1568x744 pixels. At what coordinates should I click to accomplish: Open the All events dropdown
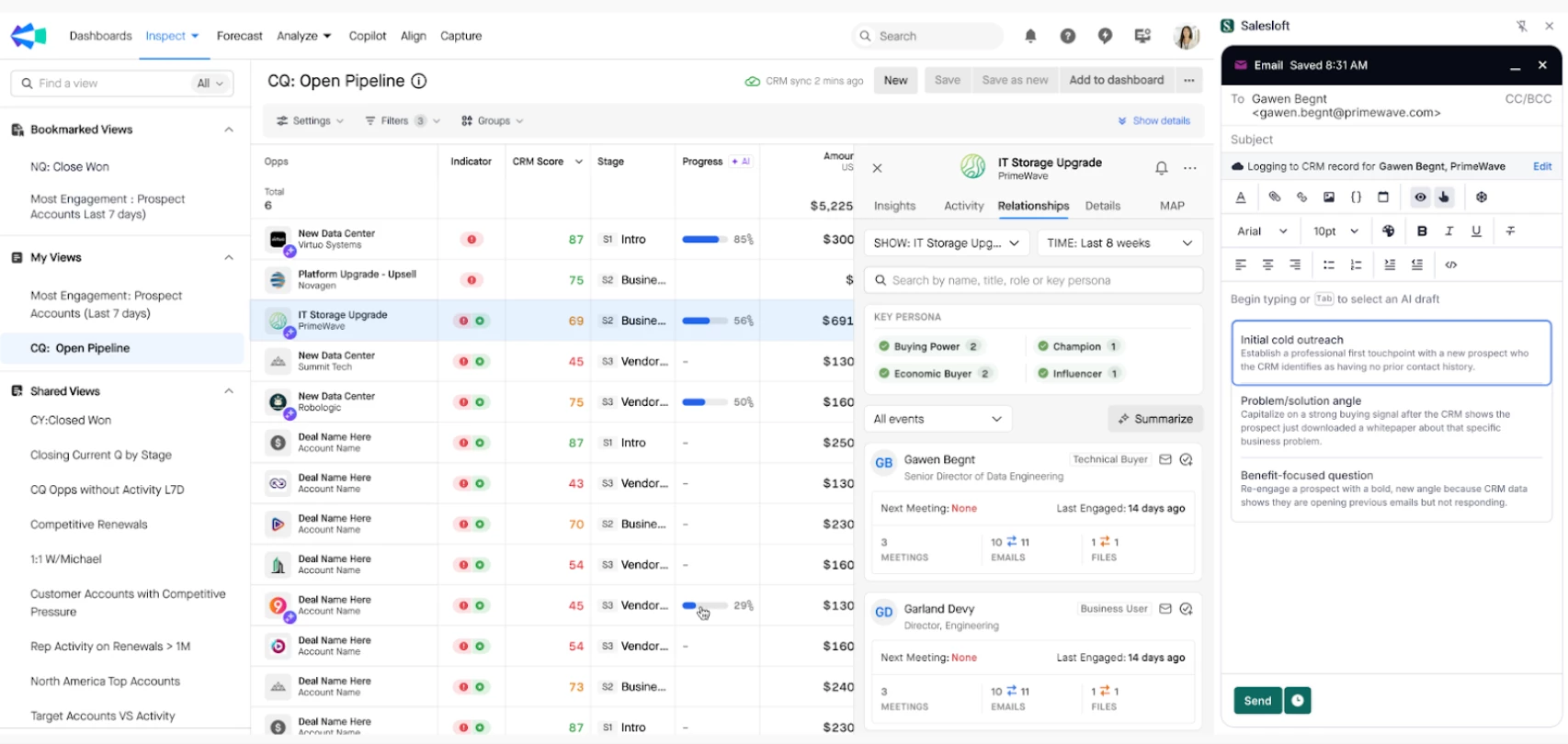click(937, 419)
